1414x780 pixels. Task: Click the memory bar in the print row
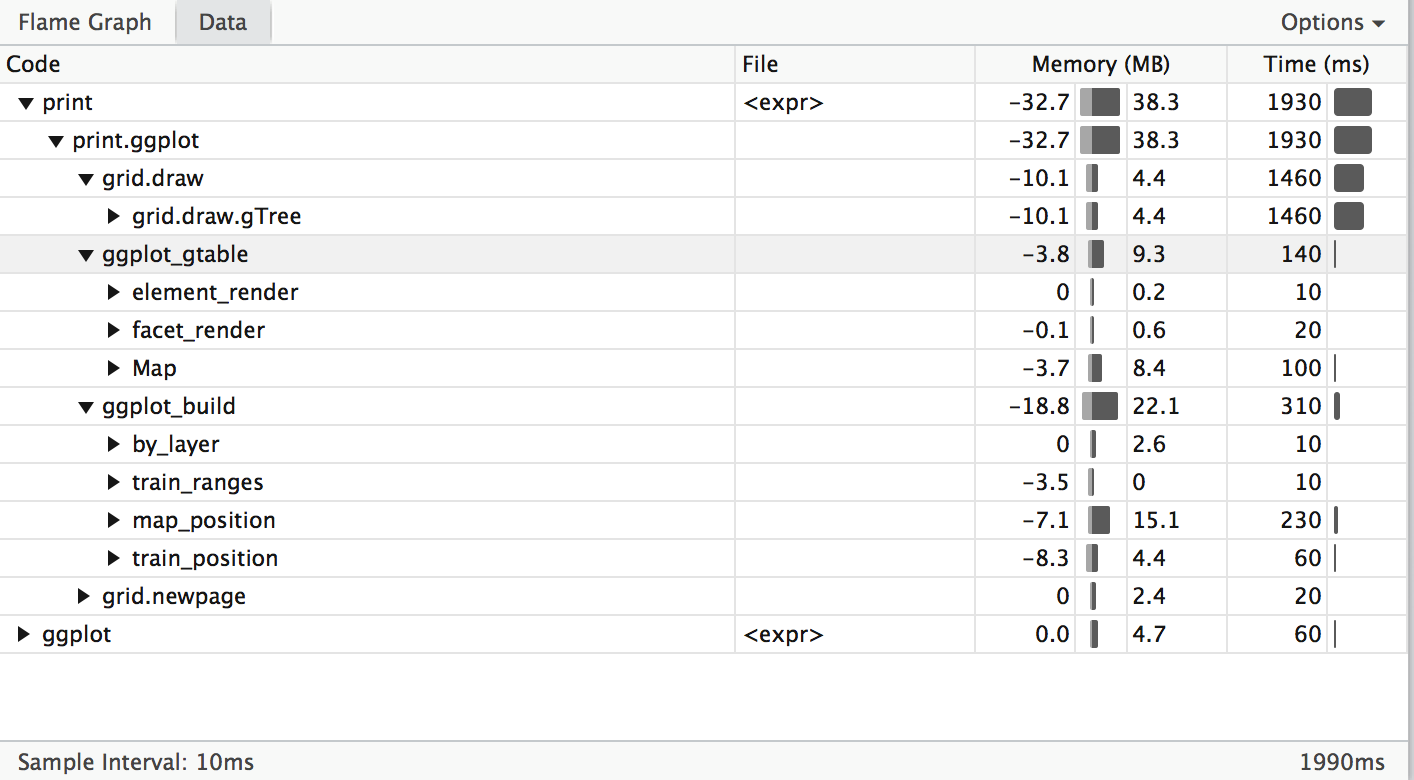1100,102
